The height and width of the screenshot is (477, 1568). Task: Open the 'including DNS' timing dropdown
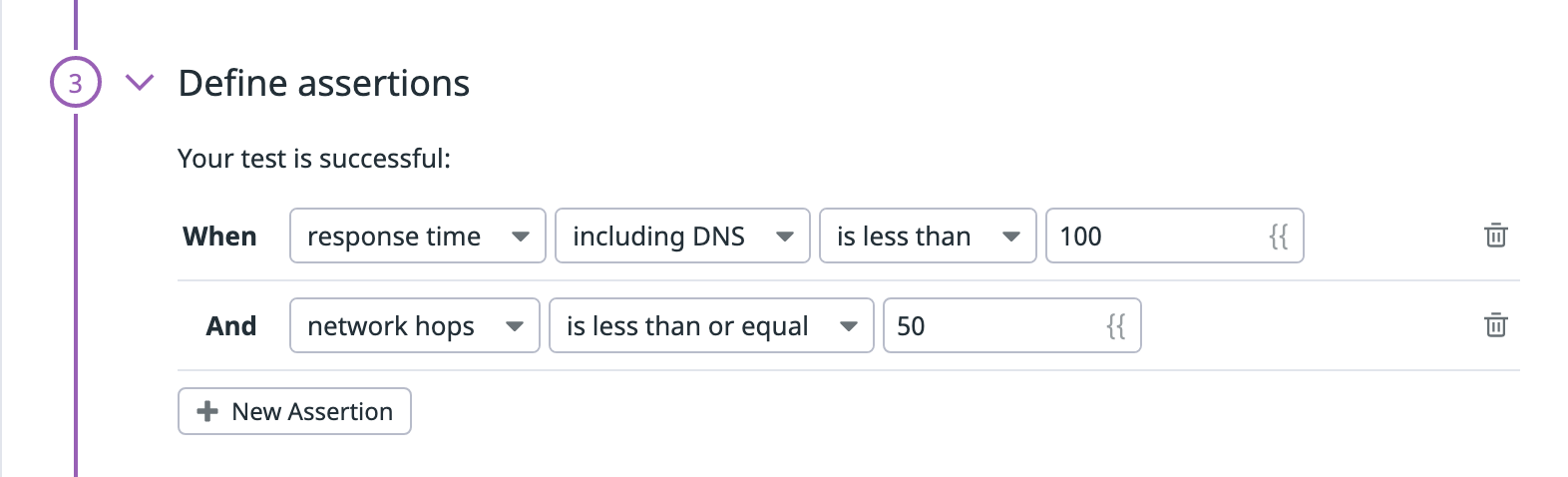click(x=682, y=236)
